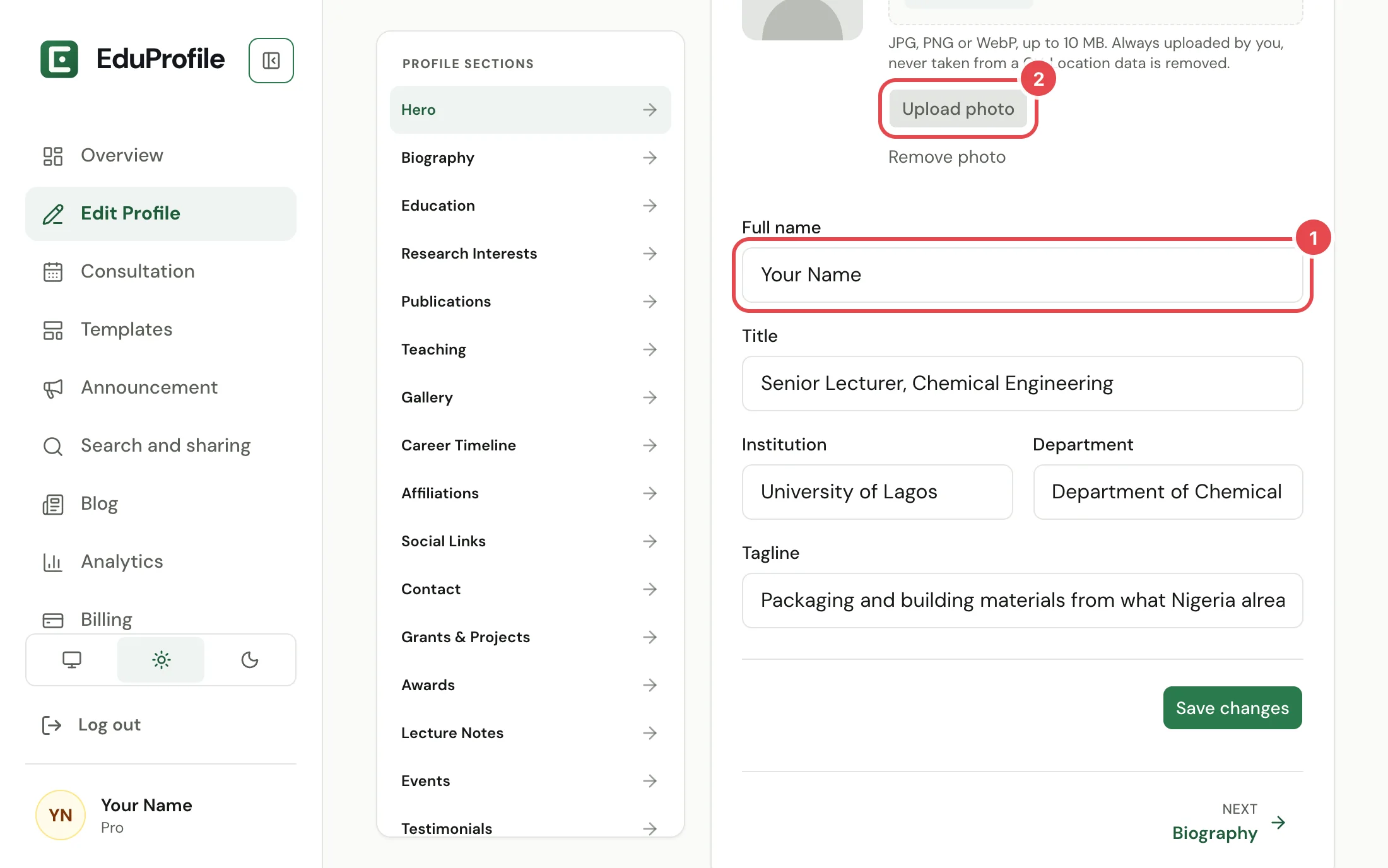Click the profile photo placeholder thumbnail

(802, 19)
